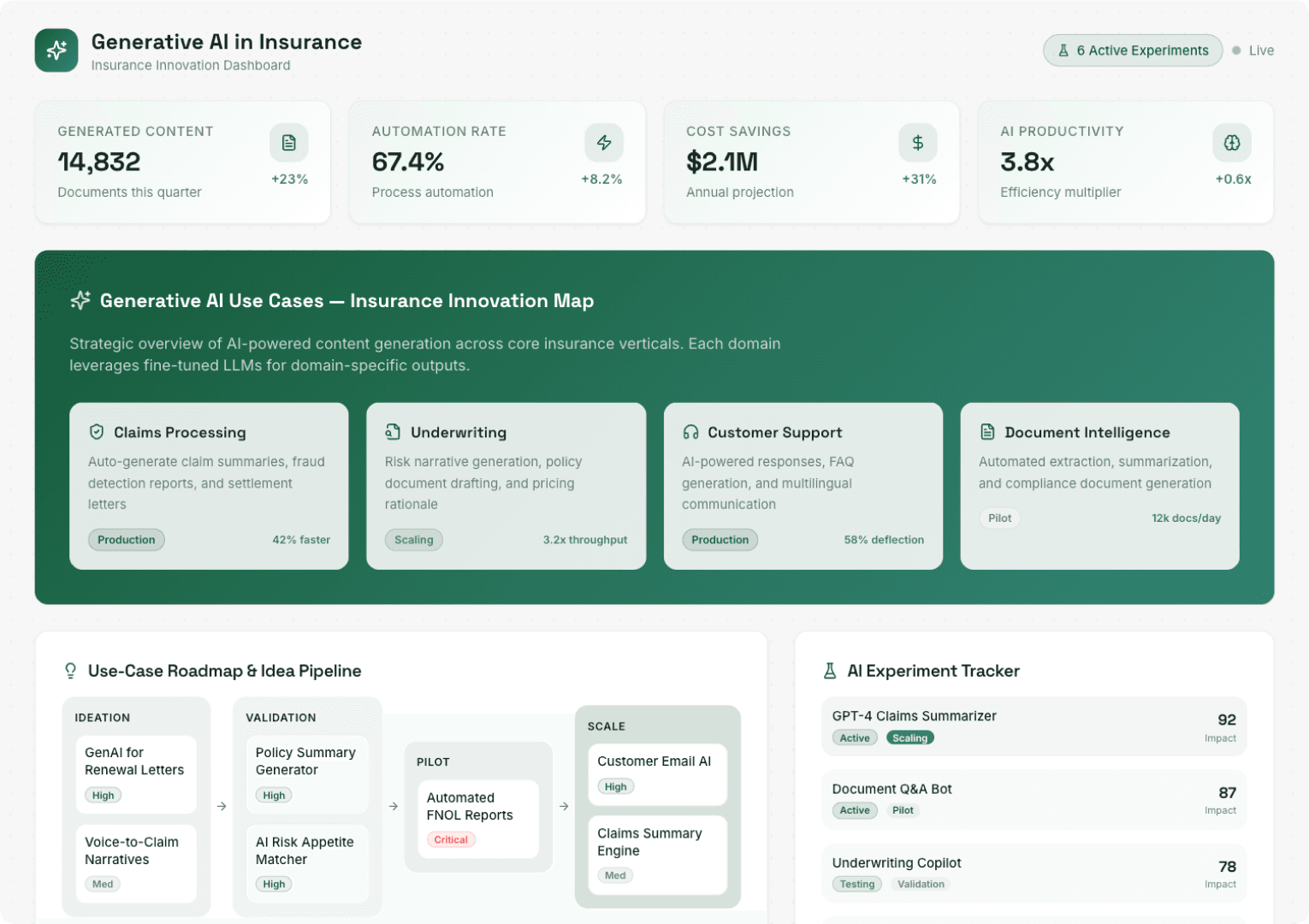This screenshot has width=1309, height=924.
Task: Click the 58% deflection metric
Action: [x=884, y=540]
